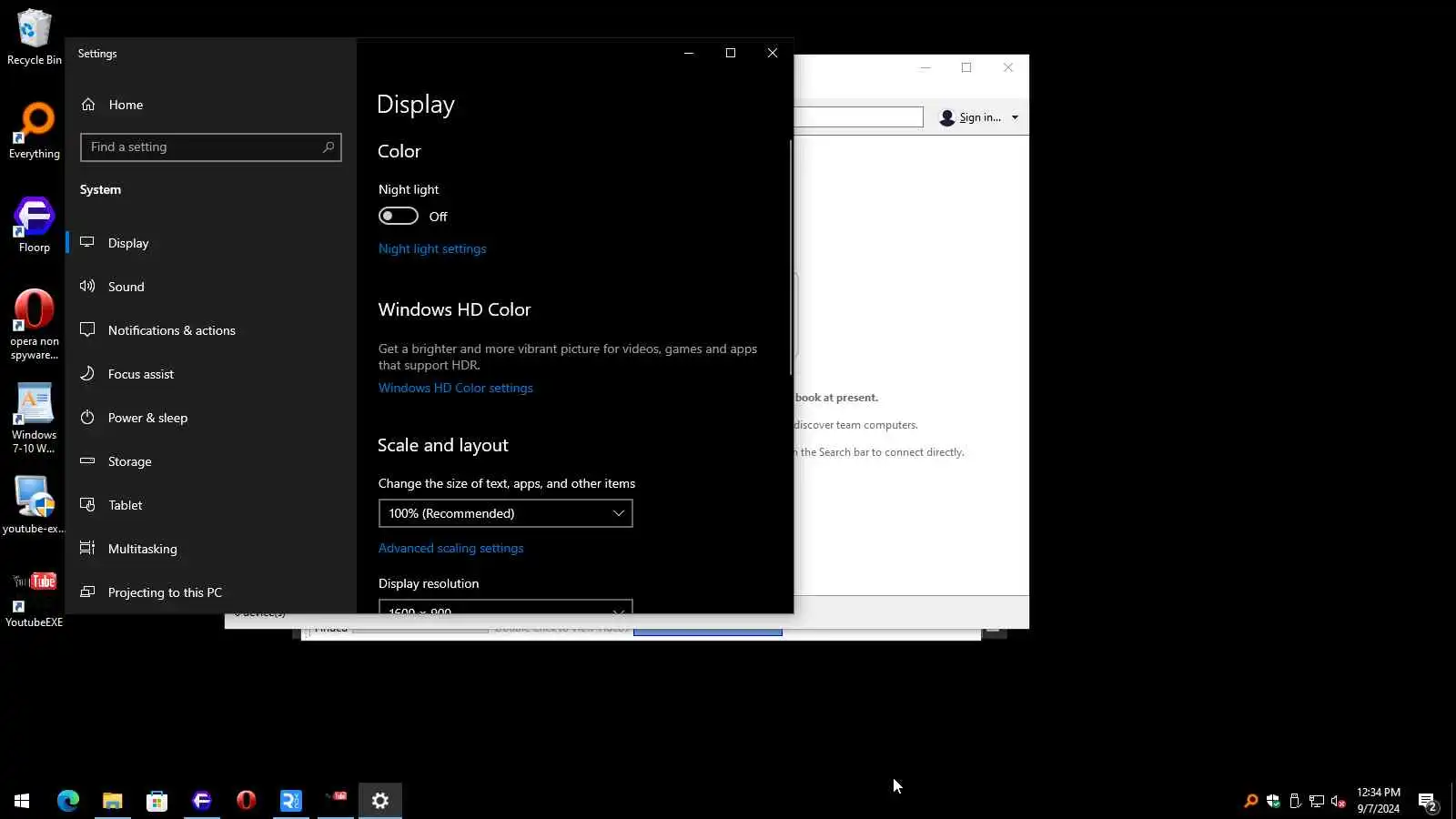Open Night light settings link
This screenshot has width=1456, height=819.
[432, 248]
